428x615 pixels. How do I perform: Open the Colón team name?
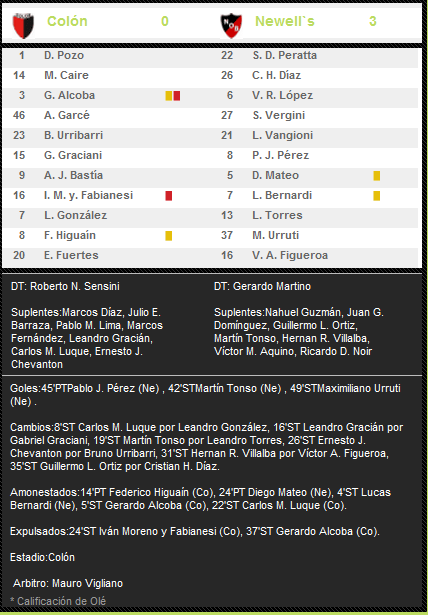click(67, 21)
